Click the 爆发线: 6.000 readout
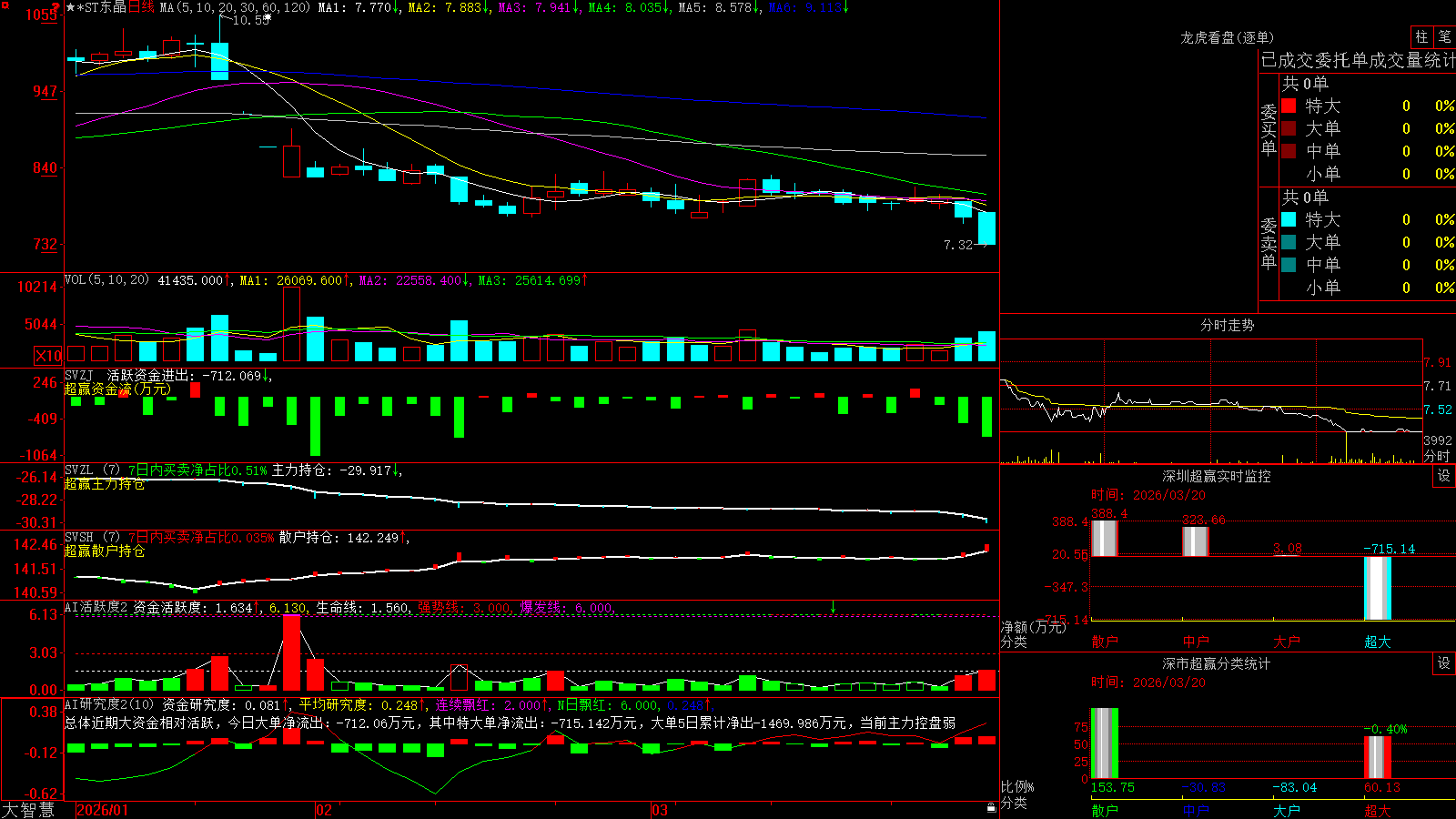This screenshot has width=1456, height=819. coord(566,608)
